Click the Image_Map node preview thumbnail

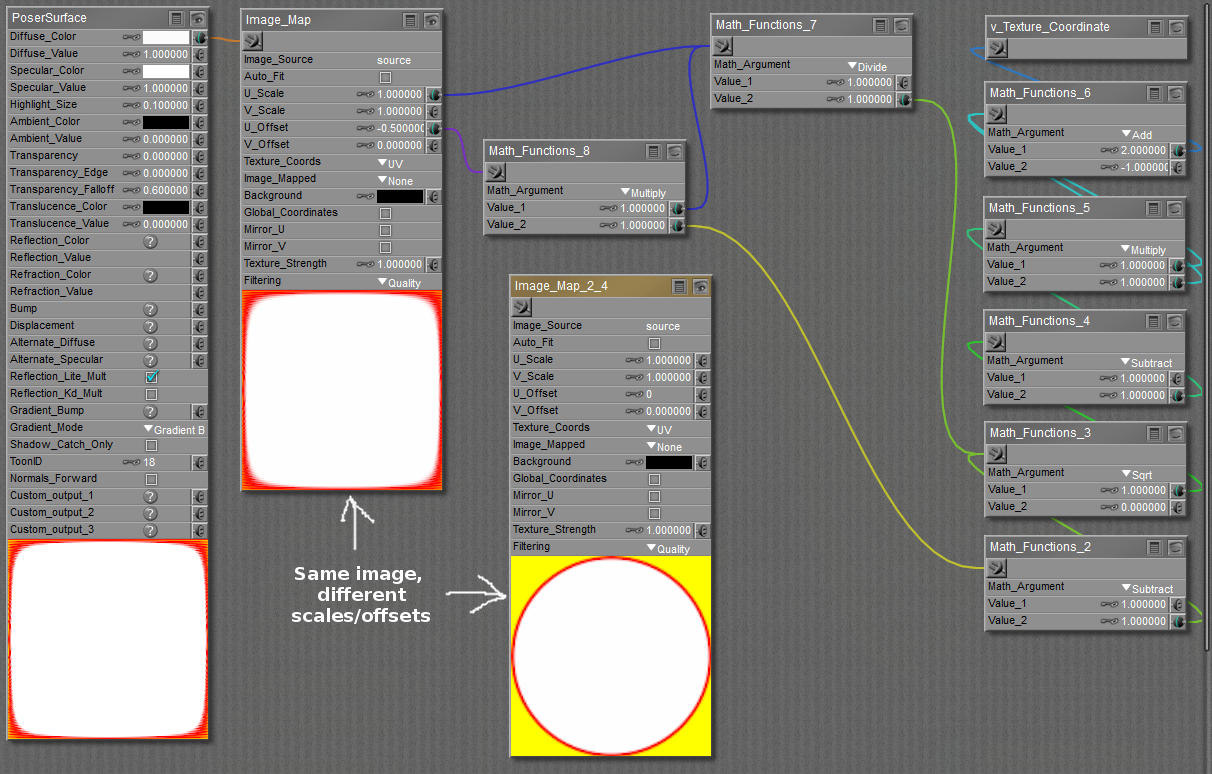(341, 390)
